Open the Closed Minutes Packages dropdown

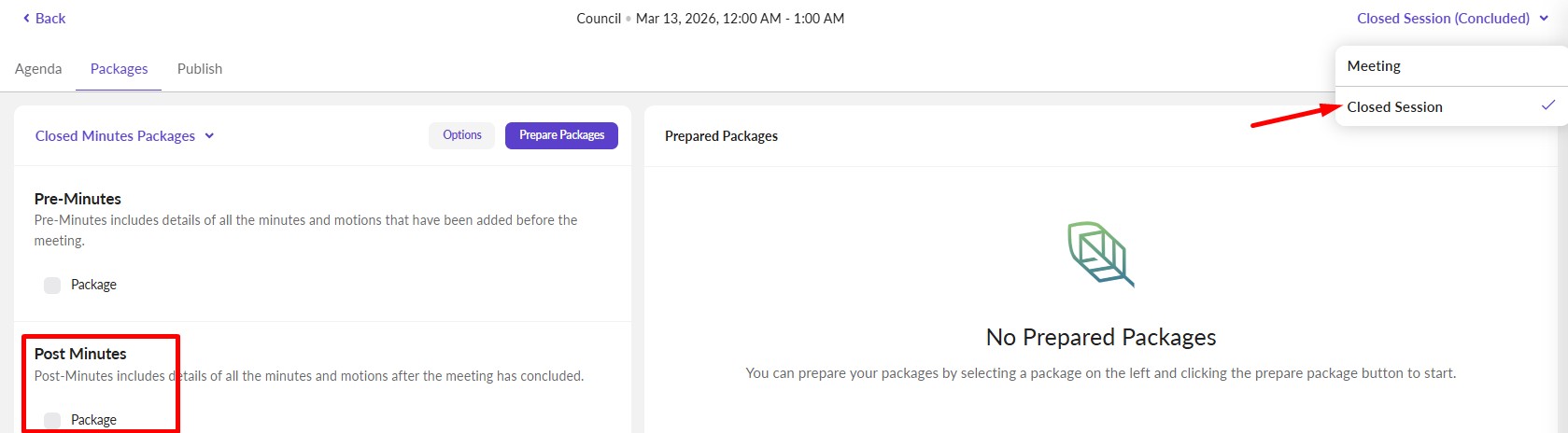(x=116, y=135)
